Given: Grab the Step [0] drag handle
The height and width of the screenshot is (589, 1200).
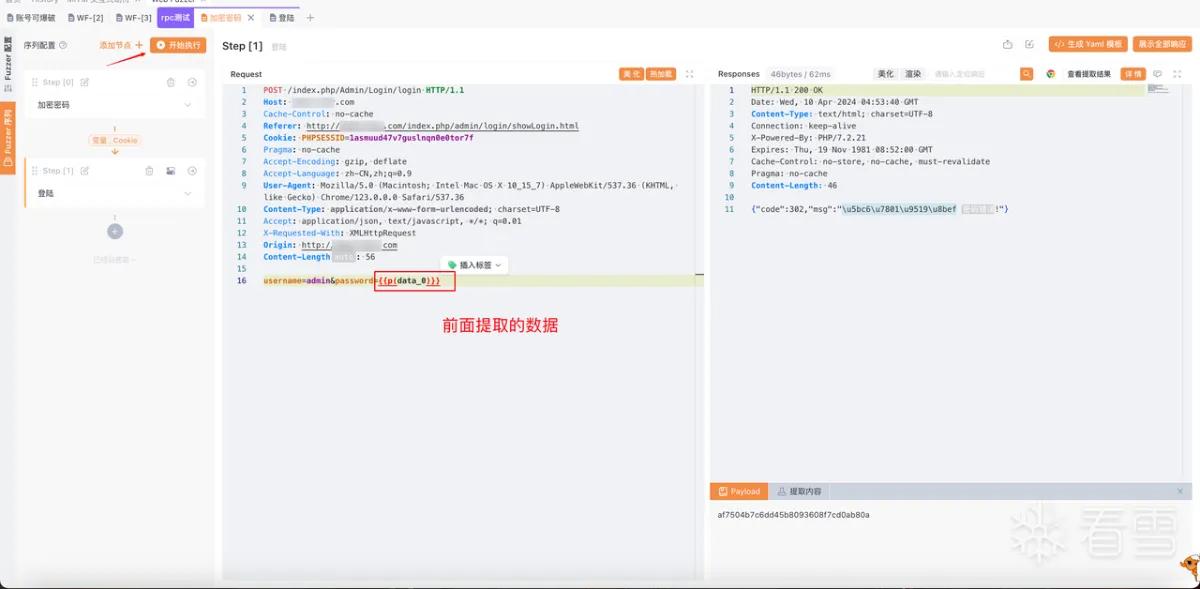Looking at the screenshot, I should 35,82.
